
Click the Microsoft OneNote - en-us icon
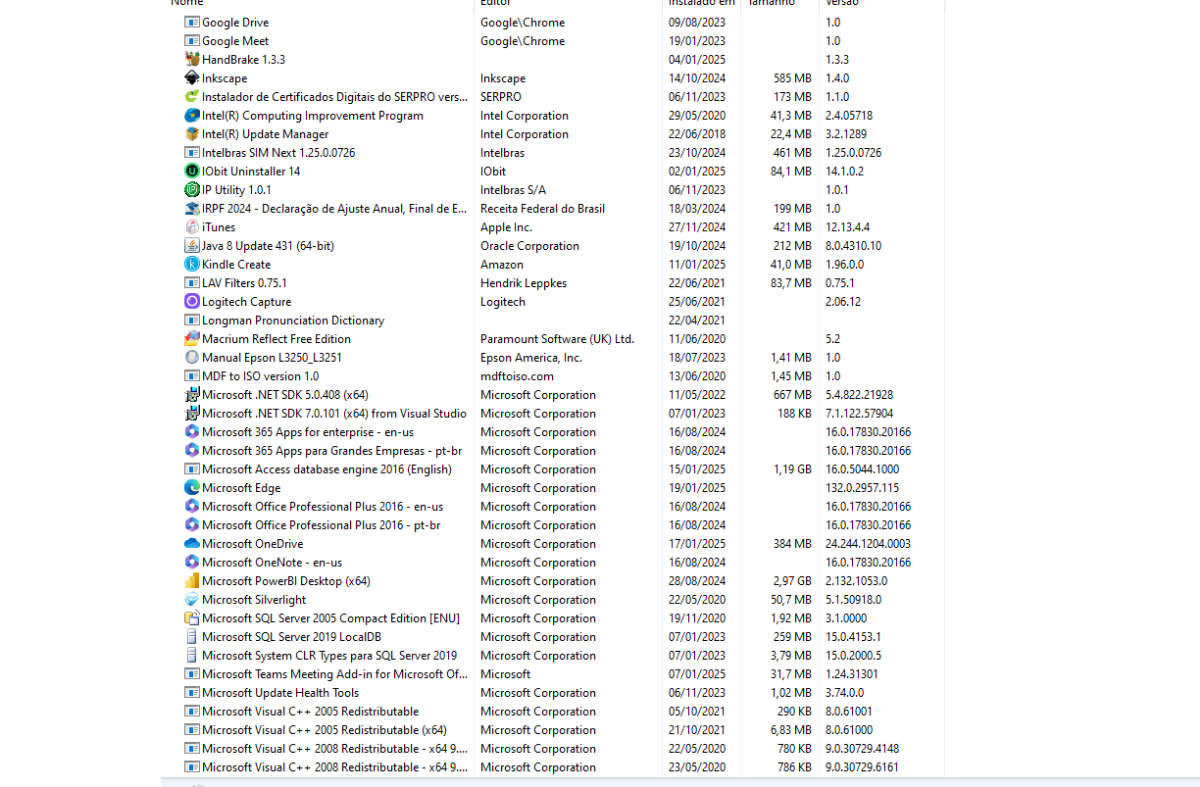192,562
